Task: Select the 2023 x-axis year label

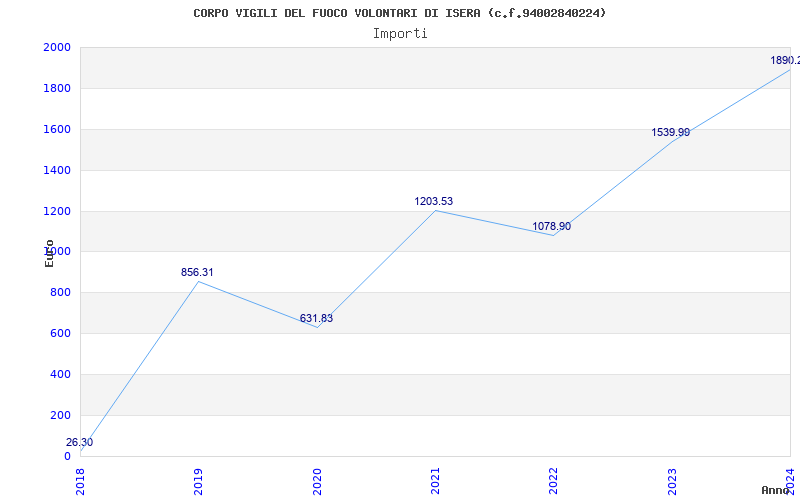Action: pyautogui.click(x=671, y=480)
